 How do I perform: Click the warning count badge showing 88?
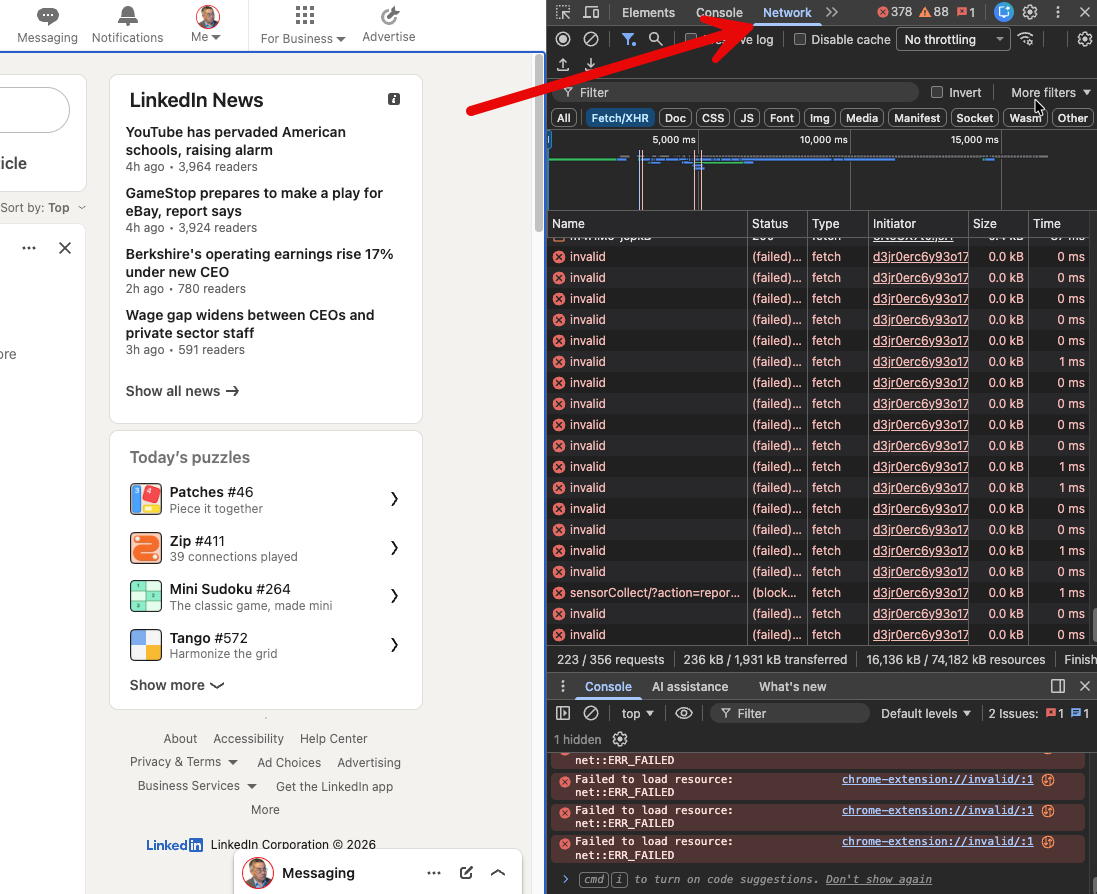pos(934,12)
